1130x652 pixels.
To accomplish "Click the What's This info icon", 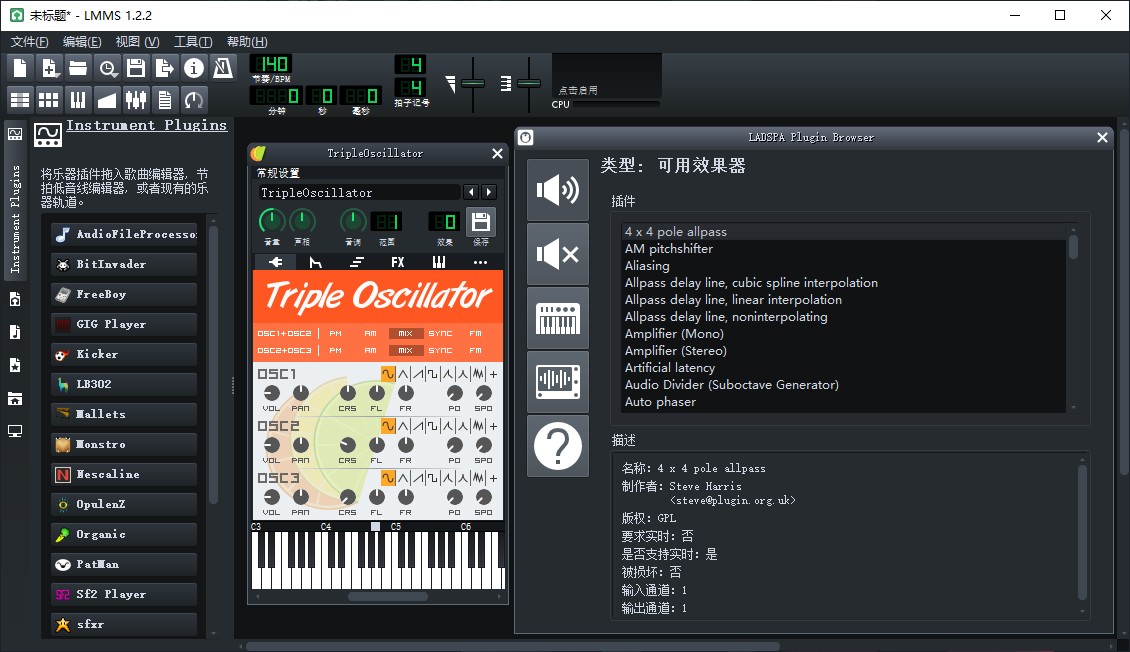I will [x=193, y=68].
